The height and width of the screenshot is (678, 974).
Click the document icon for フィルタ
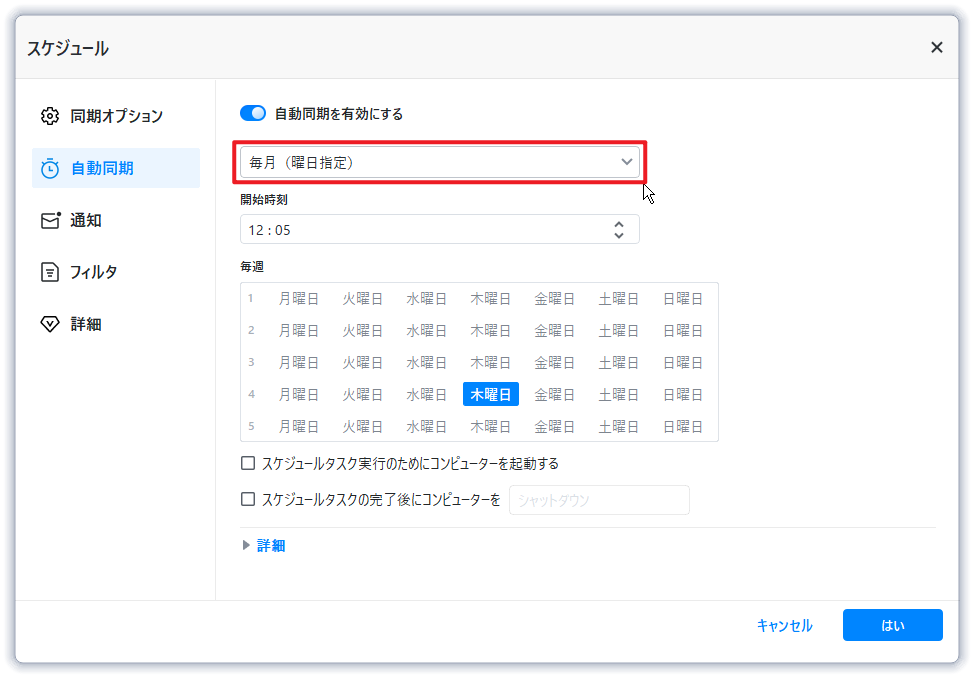(50, 272)
